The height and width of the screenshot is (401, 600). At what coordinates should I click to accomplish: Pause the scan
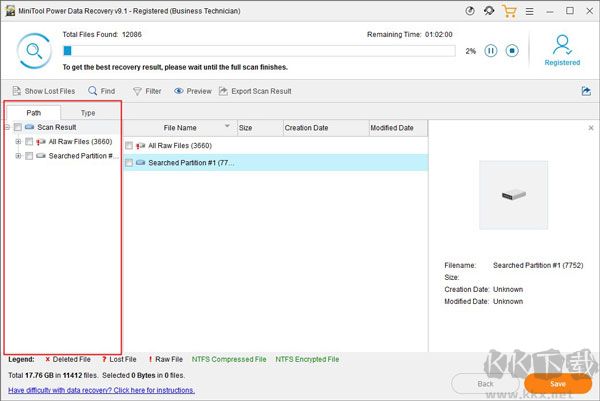click(491, 51)
